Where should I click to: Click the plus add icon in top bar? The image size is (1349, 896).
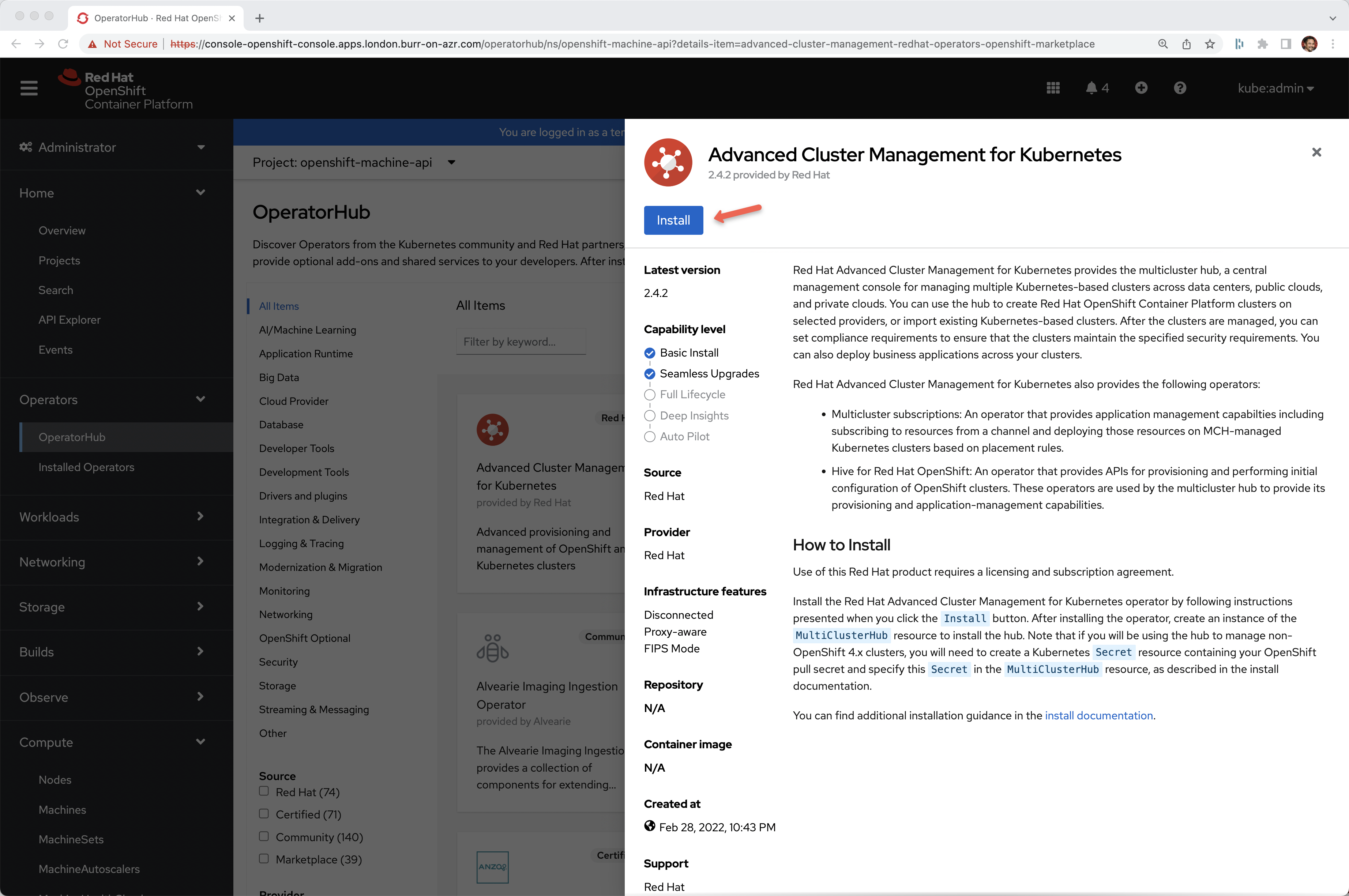(1140, 88)
